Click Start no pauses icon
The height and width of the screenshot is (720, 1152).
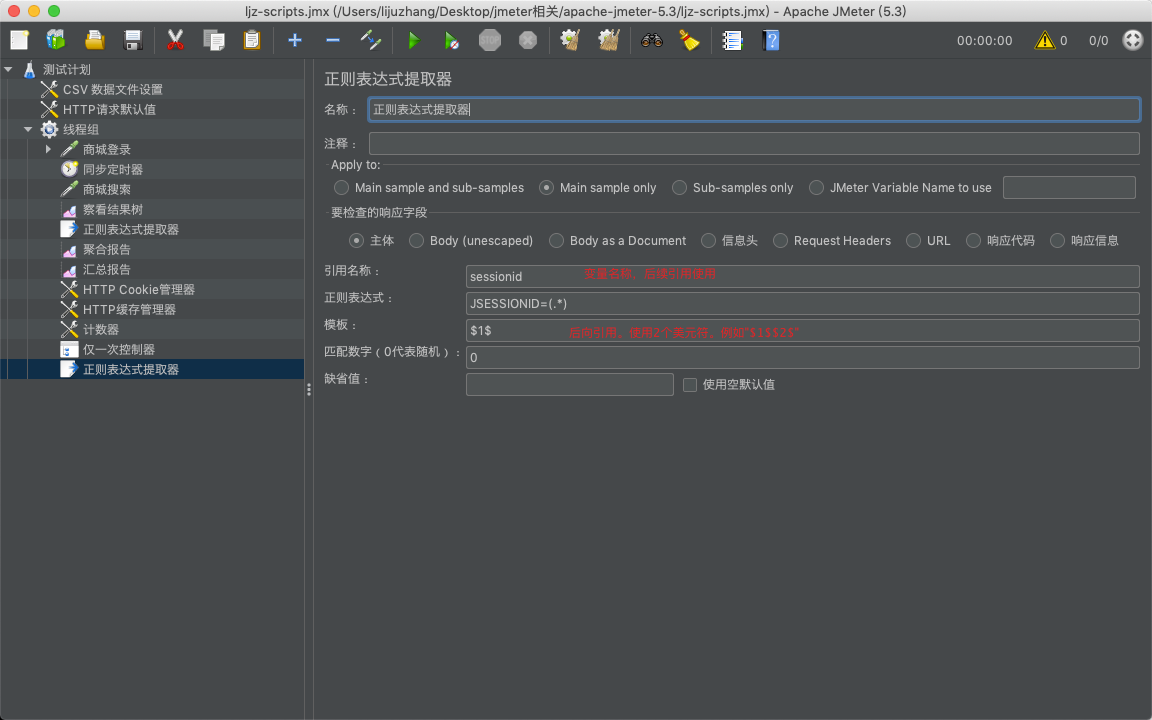451,40
